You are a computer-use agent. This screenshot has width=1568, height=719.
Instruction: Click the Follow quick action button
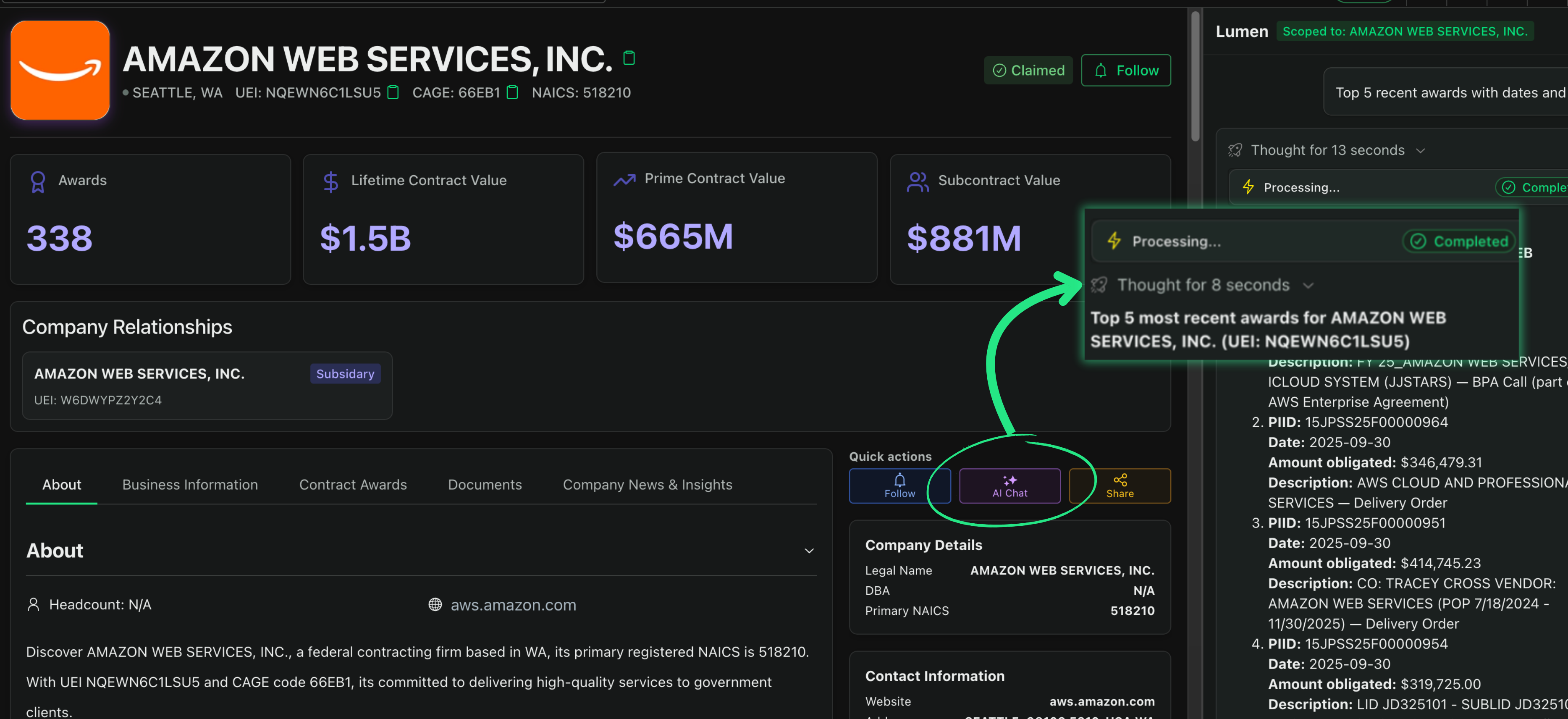pyautogui.click(x=899, y=486)
